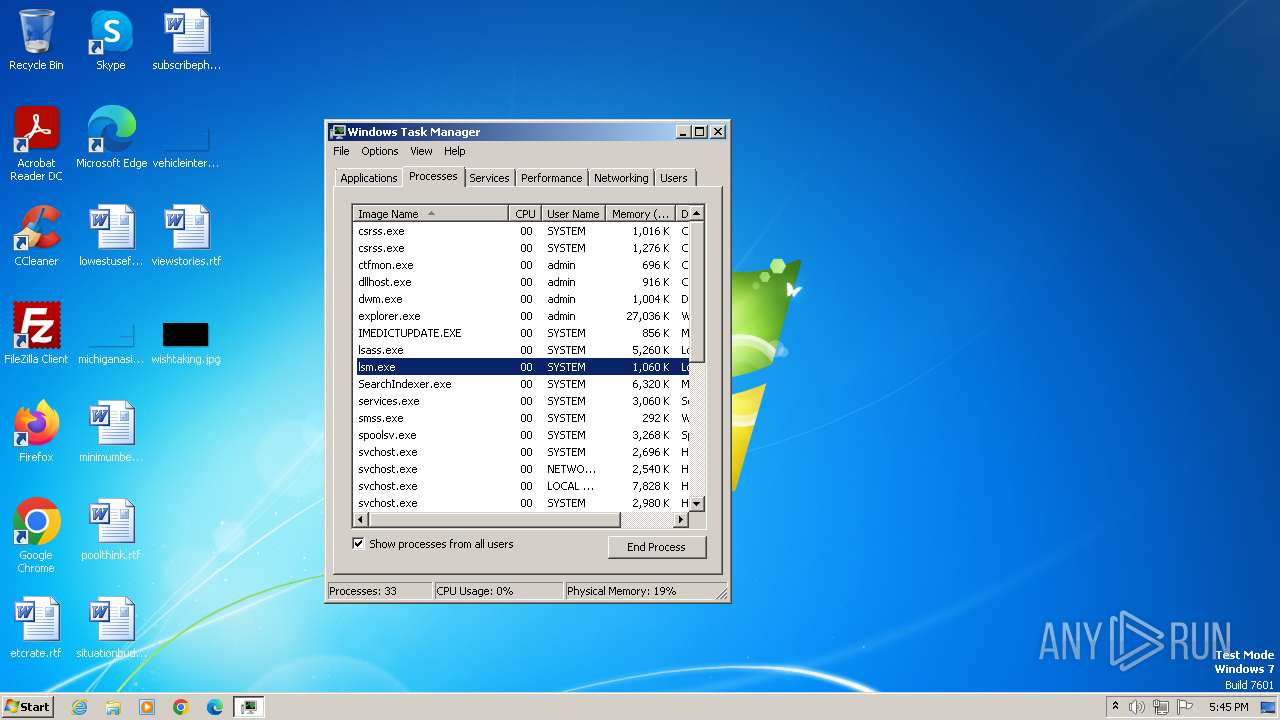Open Edge from the taskbar
Viewport: 1280px width, 720px height.
(215, 707)
